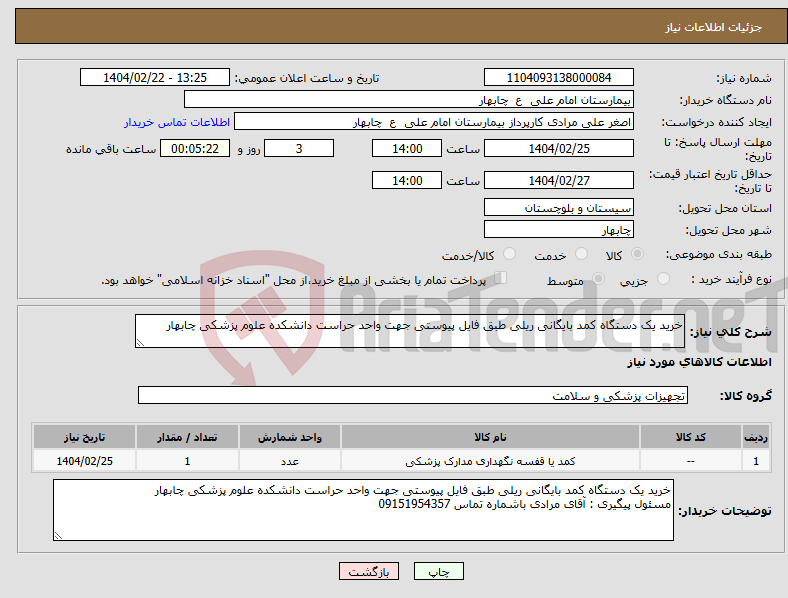The height and width of the screenshot is (598, 788).
Task: Choose the جزیی purchase type radio
Action: click(x=663, y=278)
